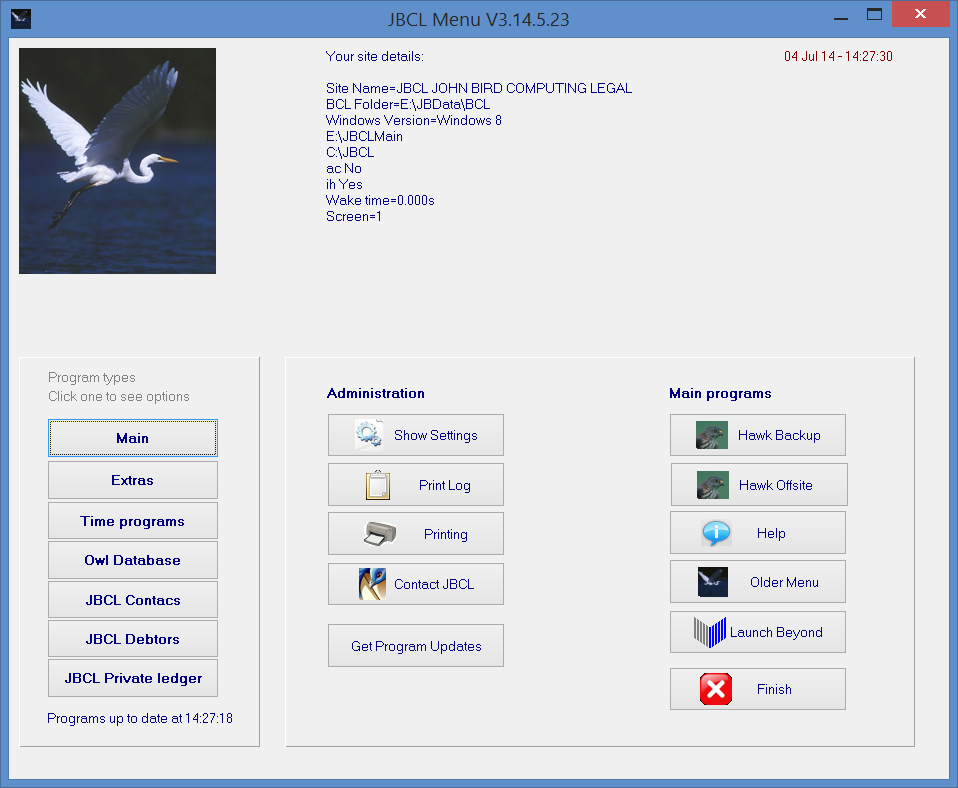Click the egret photo thumbnail
This screenshot has height=788, width=958.
[117, 161]
